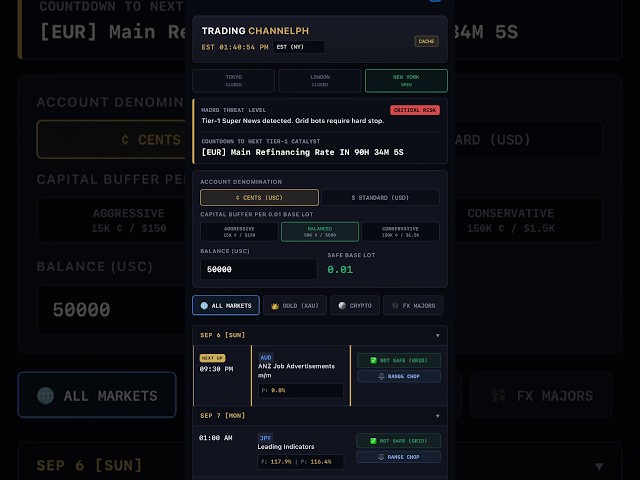
Task: Click the Capital Buffer Per 0.01 Base Lot label
Action: [257, 214]
